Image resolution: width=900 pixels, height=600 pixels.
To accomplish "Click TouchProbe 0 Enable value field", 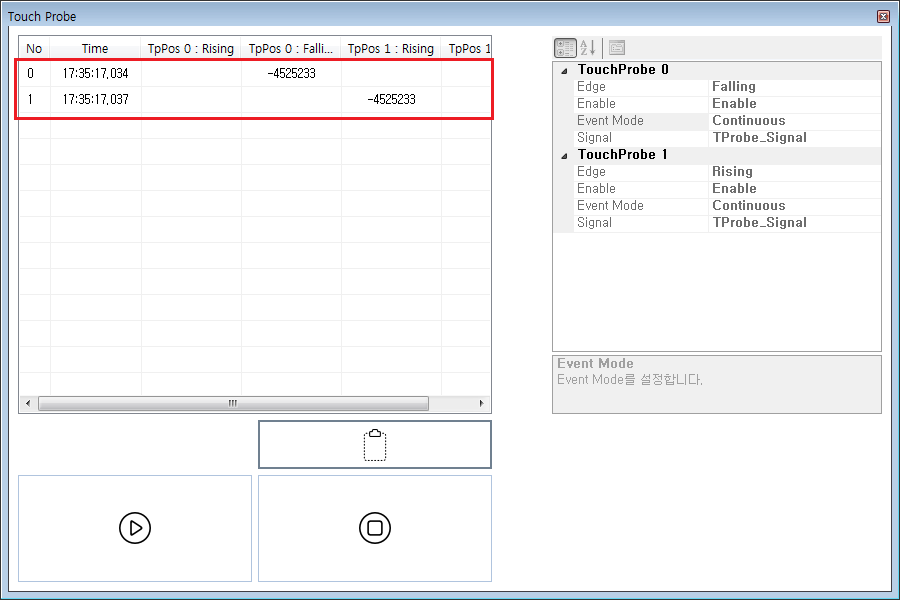I will pyautogui.click(x=794, y=104).
